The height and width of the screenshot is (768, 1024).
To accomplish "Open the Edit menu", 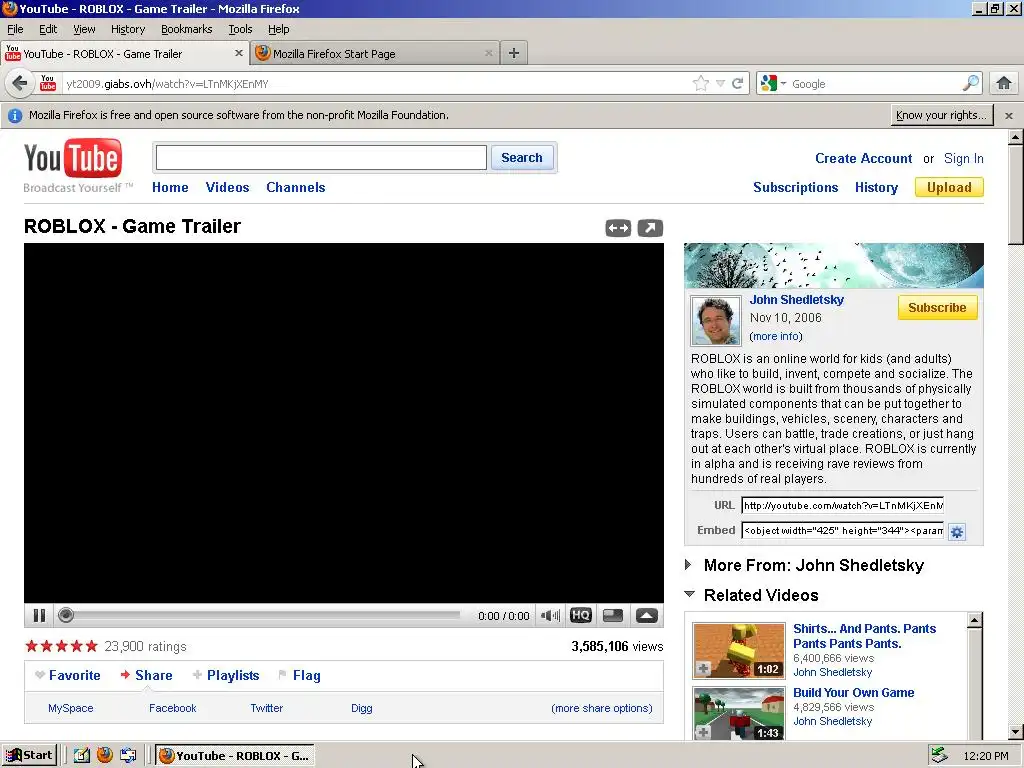I will tap(48, 29).
